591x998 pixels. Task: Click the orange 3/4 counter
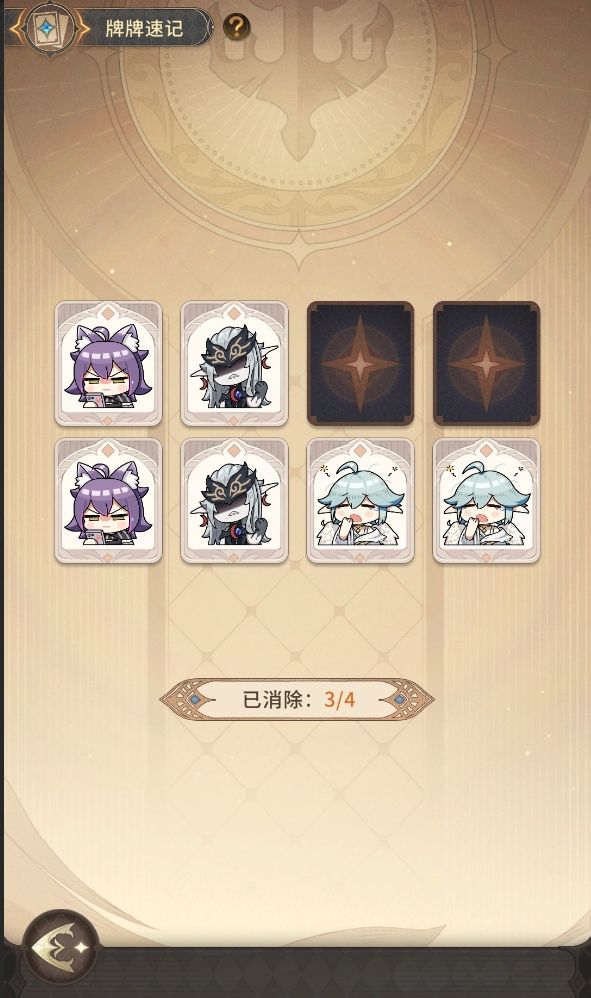[339, 699]
